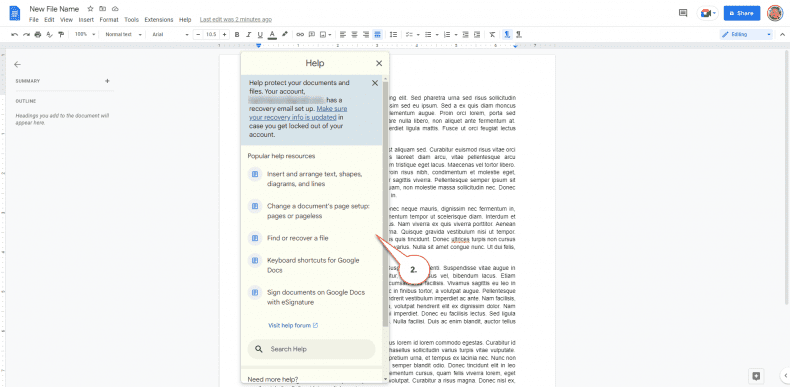This screenshot has width=790, height=387.
Task: Toggle underline formatting
Action: pos(260,35)
